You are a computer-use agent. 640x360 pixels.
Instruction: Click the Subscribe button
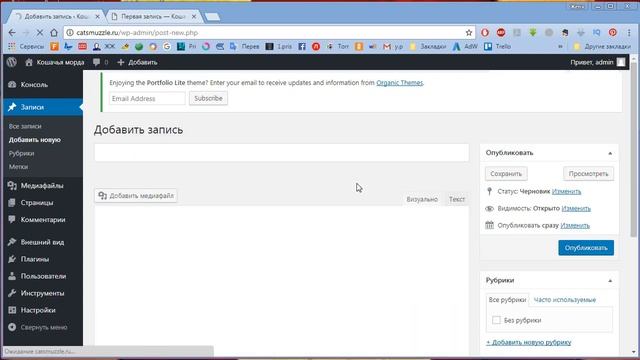coord(208,98)
